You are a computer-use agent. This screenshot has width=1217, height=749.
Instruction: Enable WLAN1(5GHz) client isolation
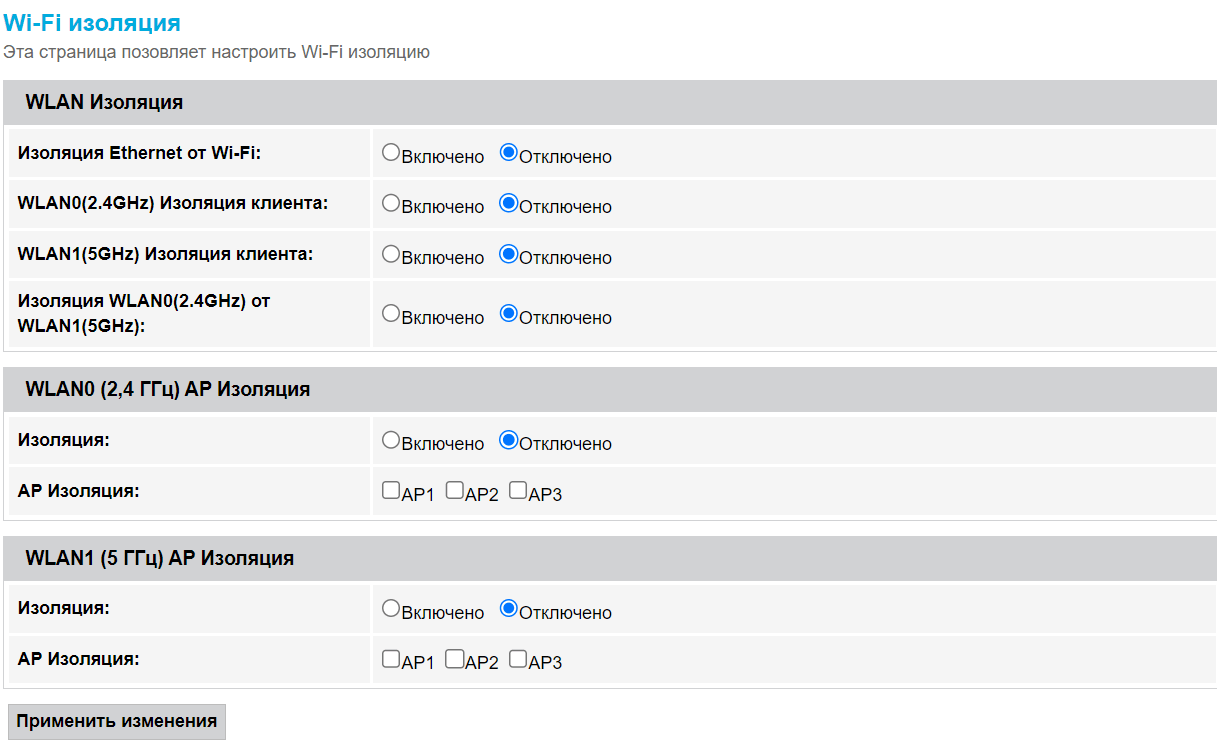[391, 254]
